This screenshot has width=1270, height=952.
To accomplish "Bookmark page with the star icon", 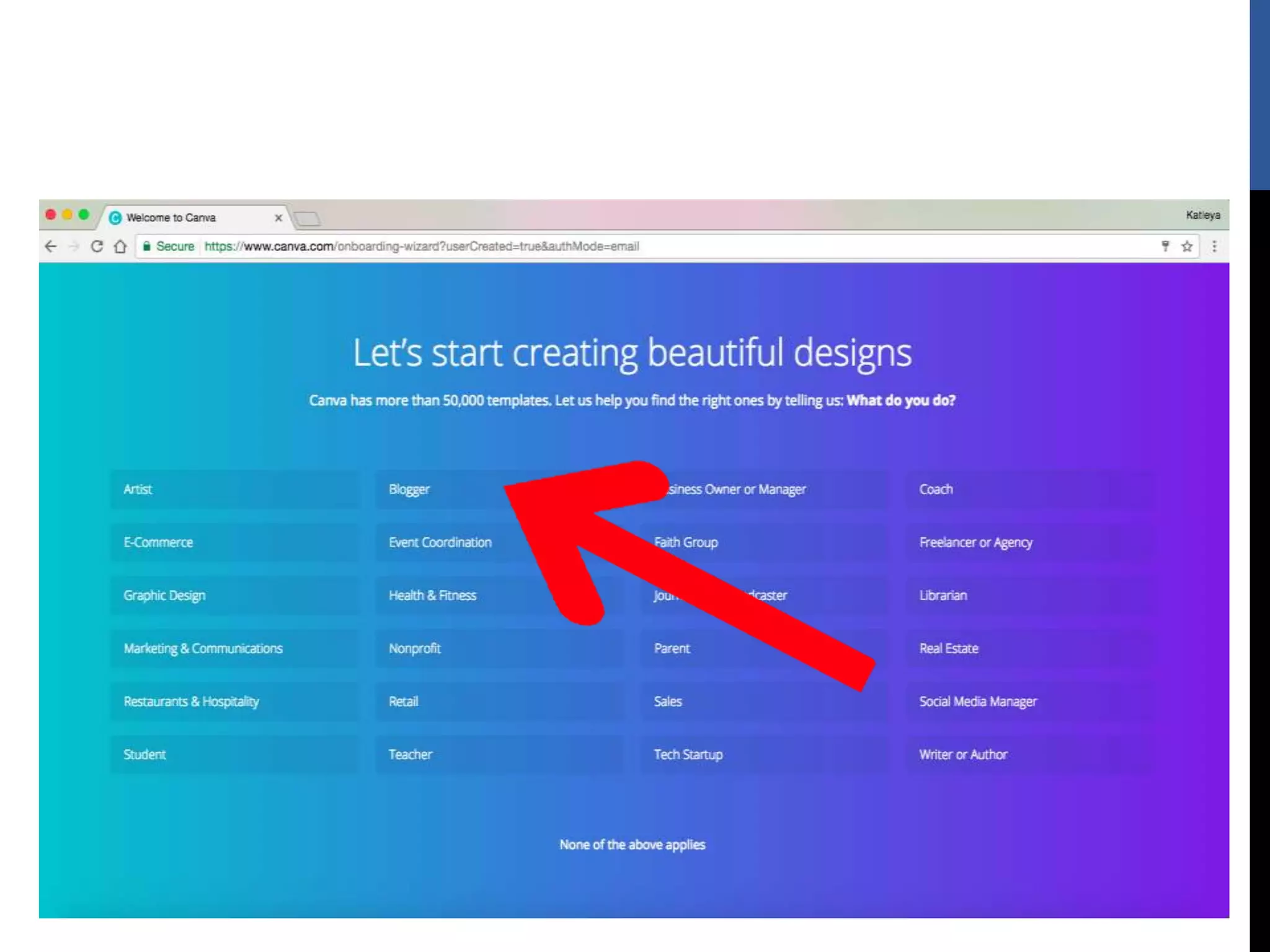I will 1187,246.
